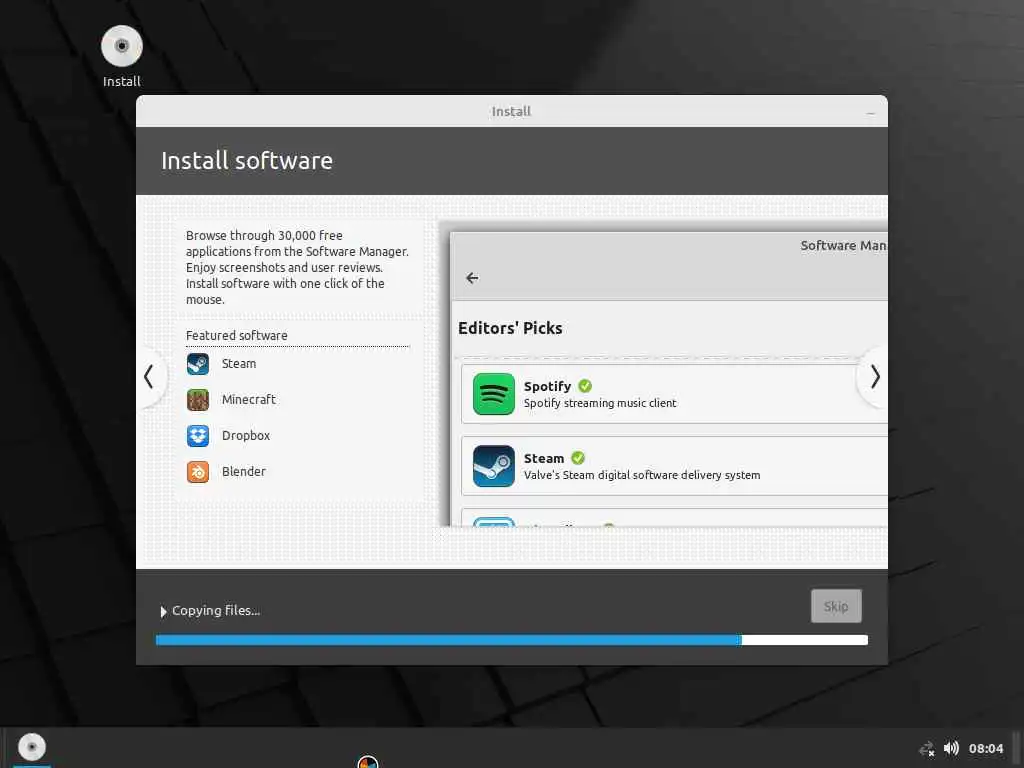Click the 'Blender' label in Featured software
Viewport: 1024px width, 768px height.
244,472
